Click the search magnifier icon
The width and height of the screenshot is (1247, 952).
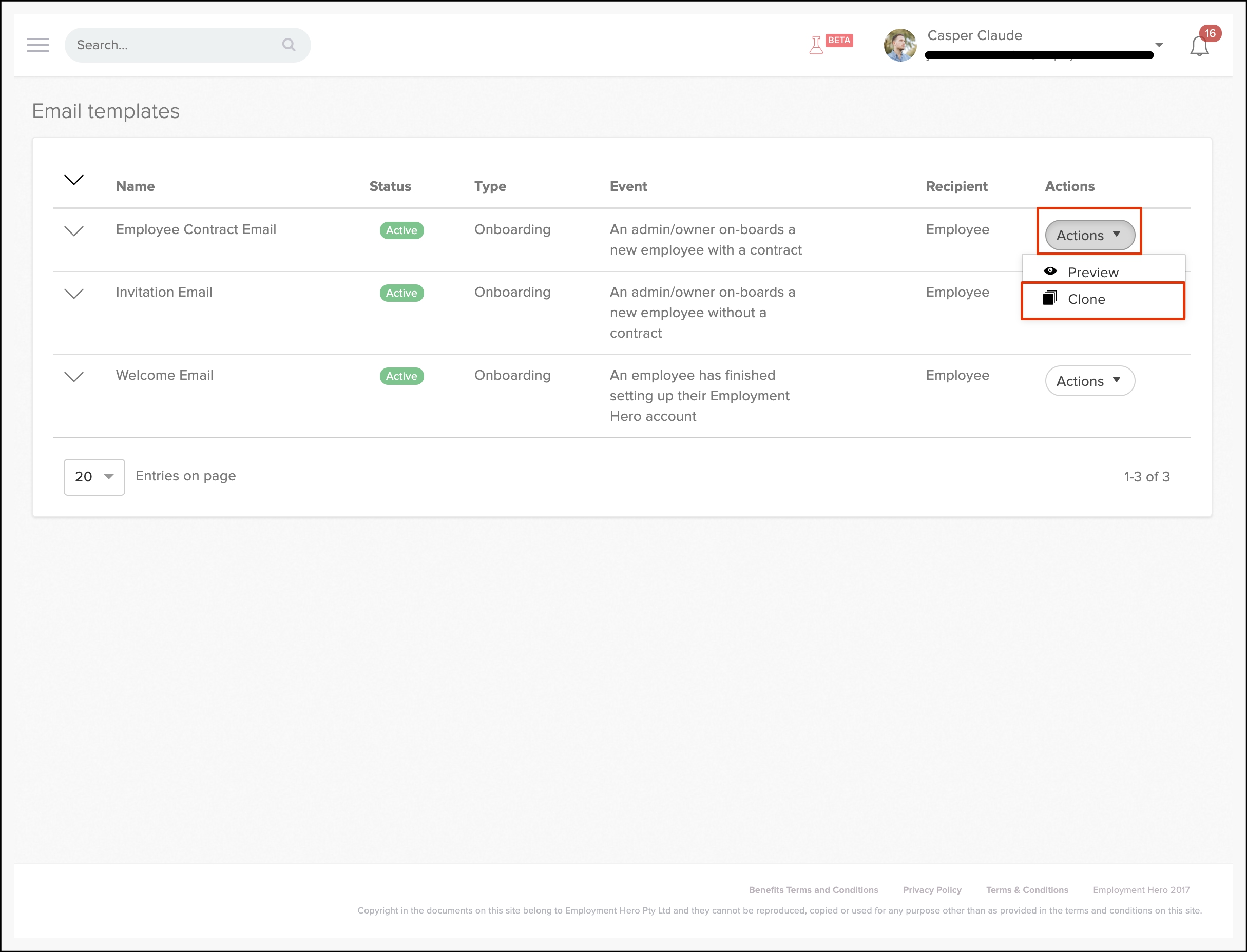[289, 45]
